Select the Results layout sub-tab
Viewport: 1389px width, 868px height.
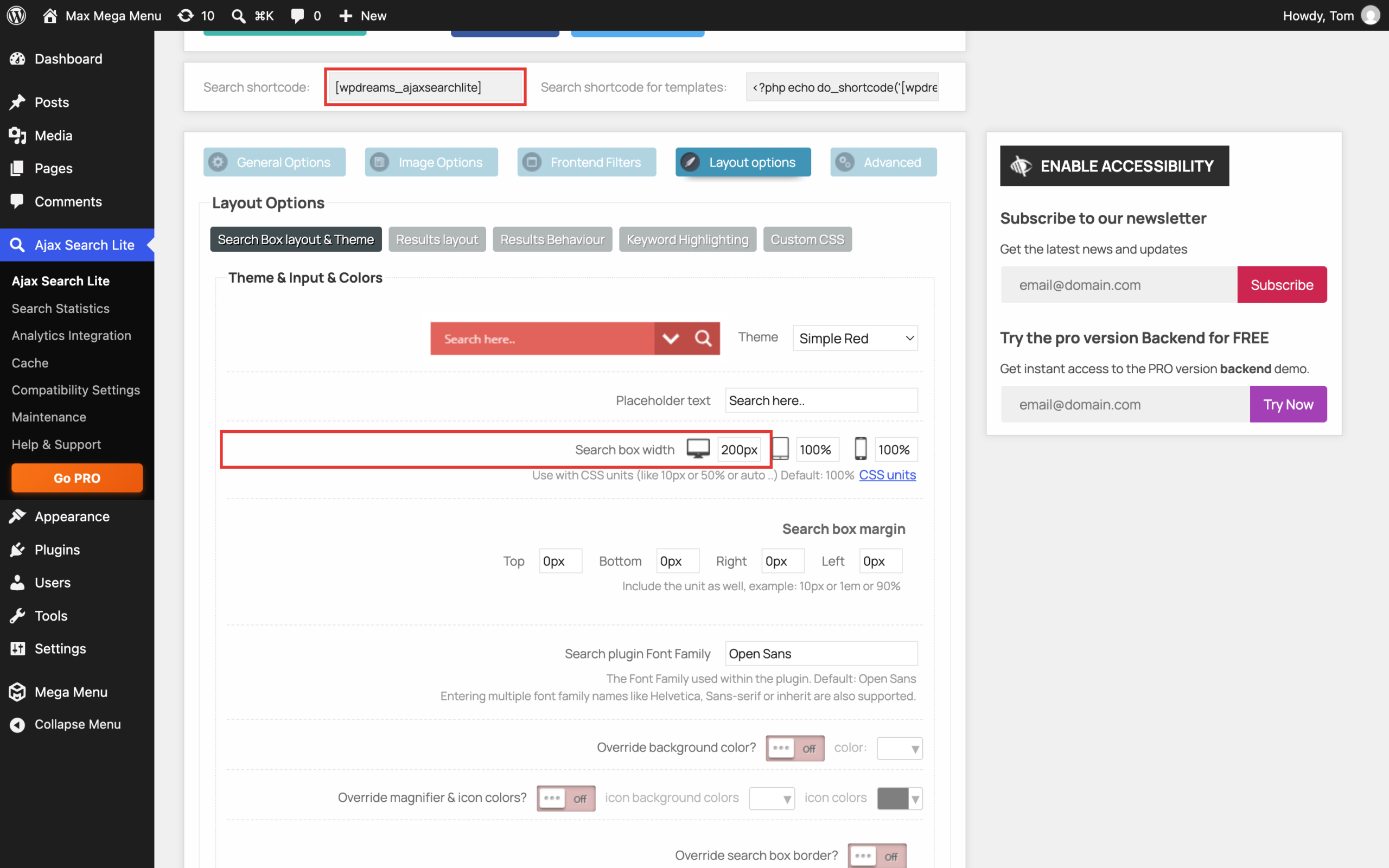coord(437,239)
